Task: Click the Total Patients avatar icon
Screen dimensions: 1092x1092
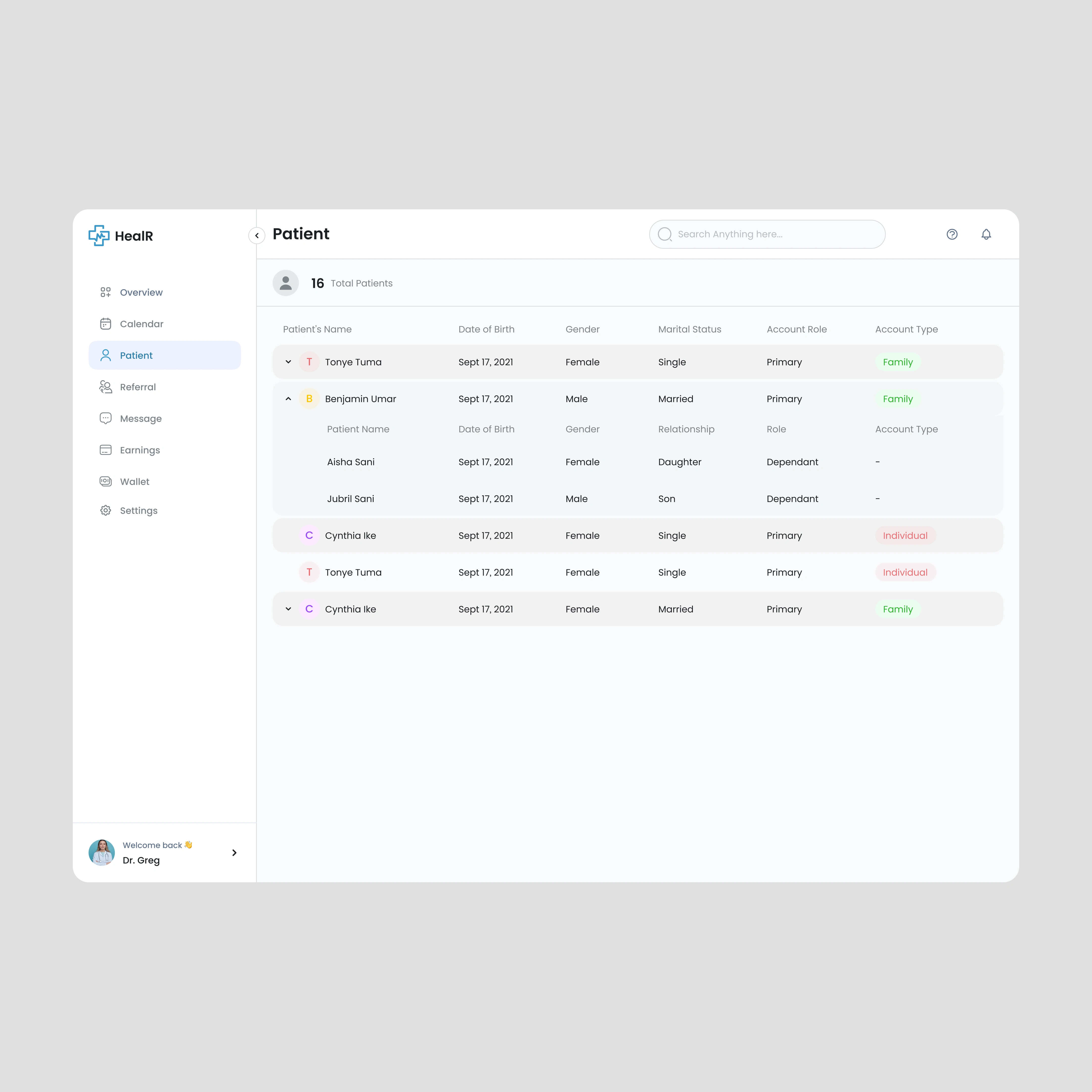Action: (285, 283)
